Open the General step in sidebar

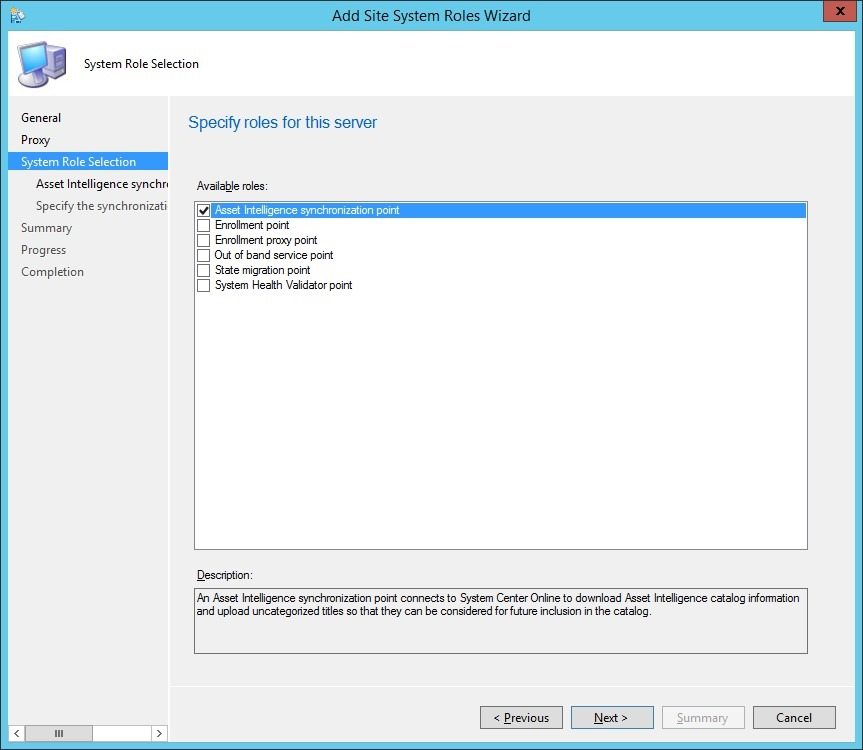point(41,118)
